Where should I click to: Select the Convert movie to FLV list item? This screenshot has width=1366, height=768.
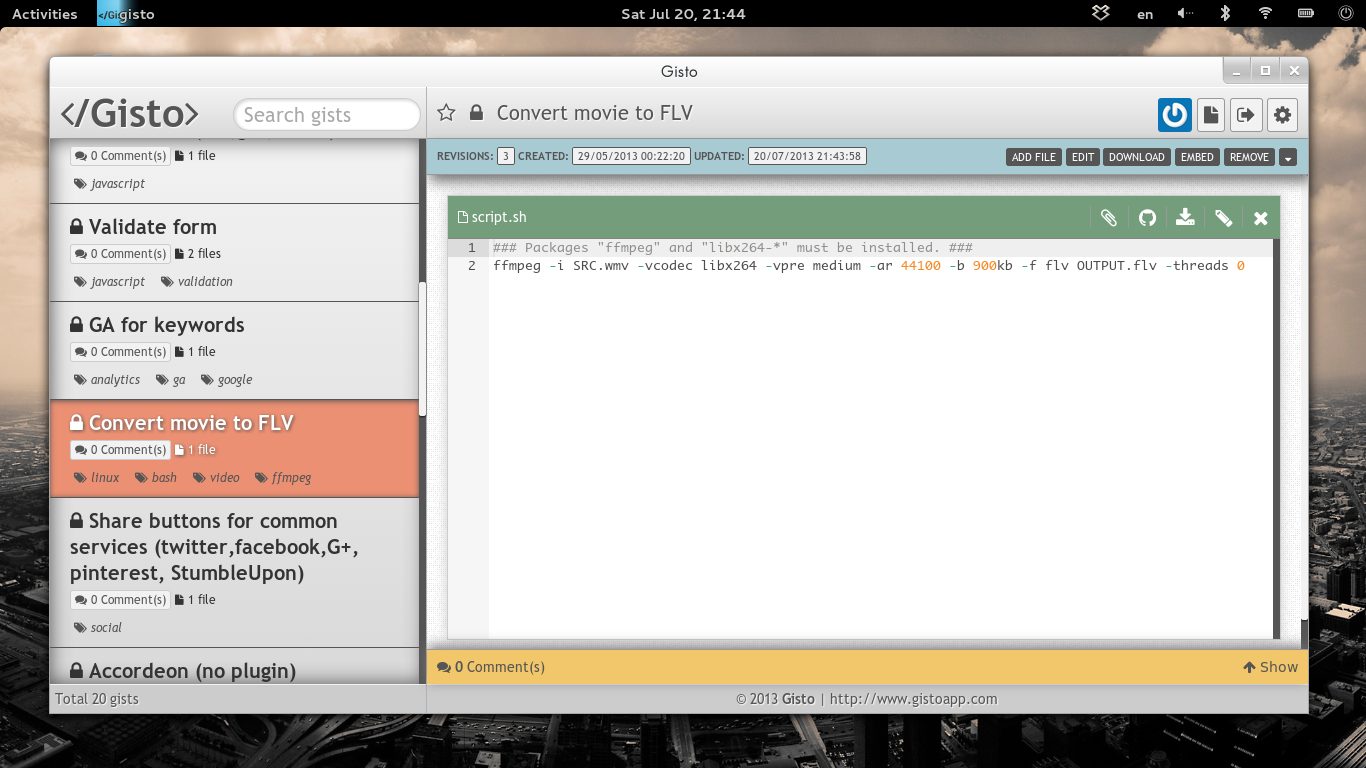234,449
